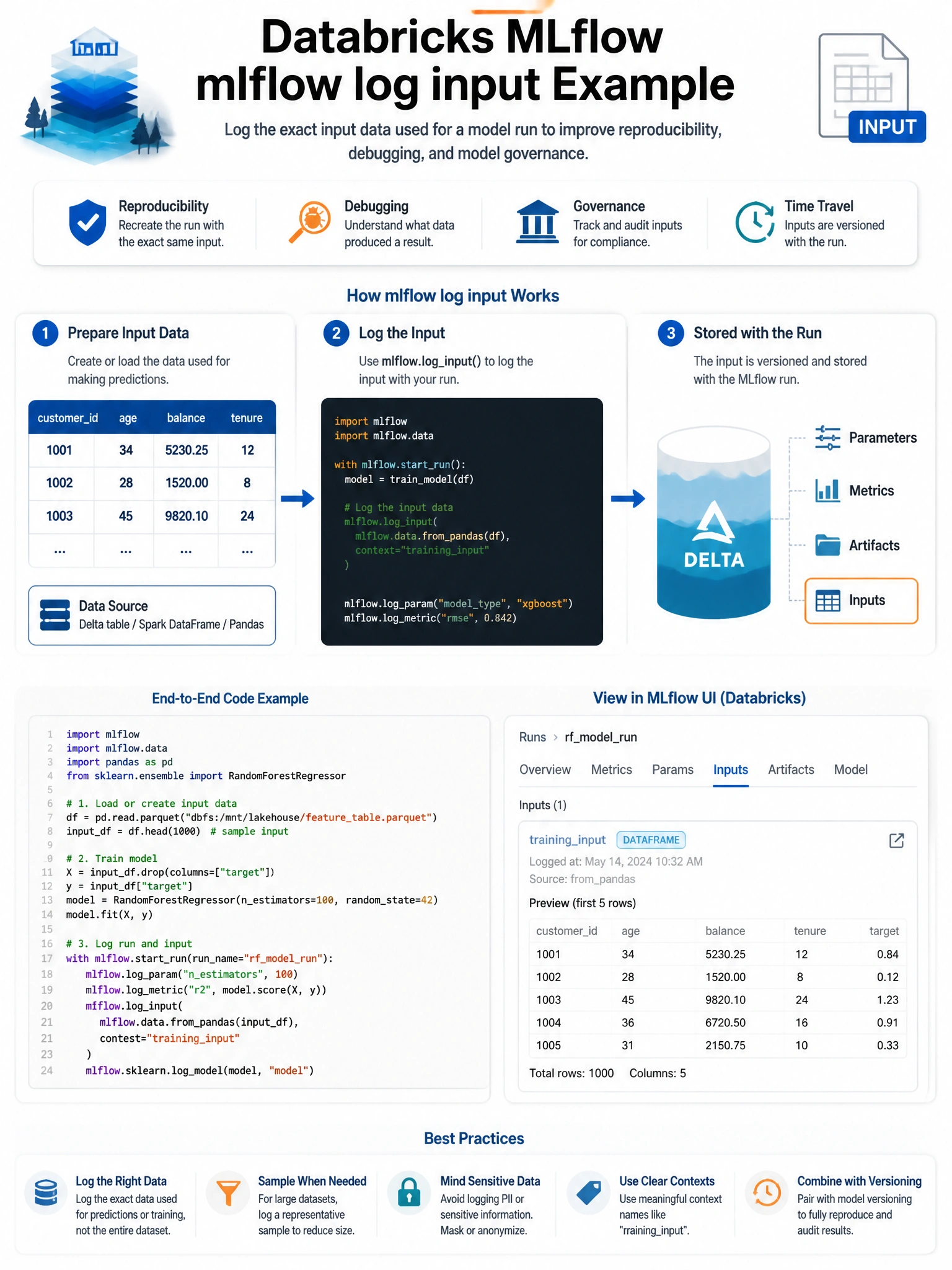Image resolution: width=952 pixels, height=1270 pixels.
Task: Click the Debugging bug magnifier icon
Action: coord(309,222)
